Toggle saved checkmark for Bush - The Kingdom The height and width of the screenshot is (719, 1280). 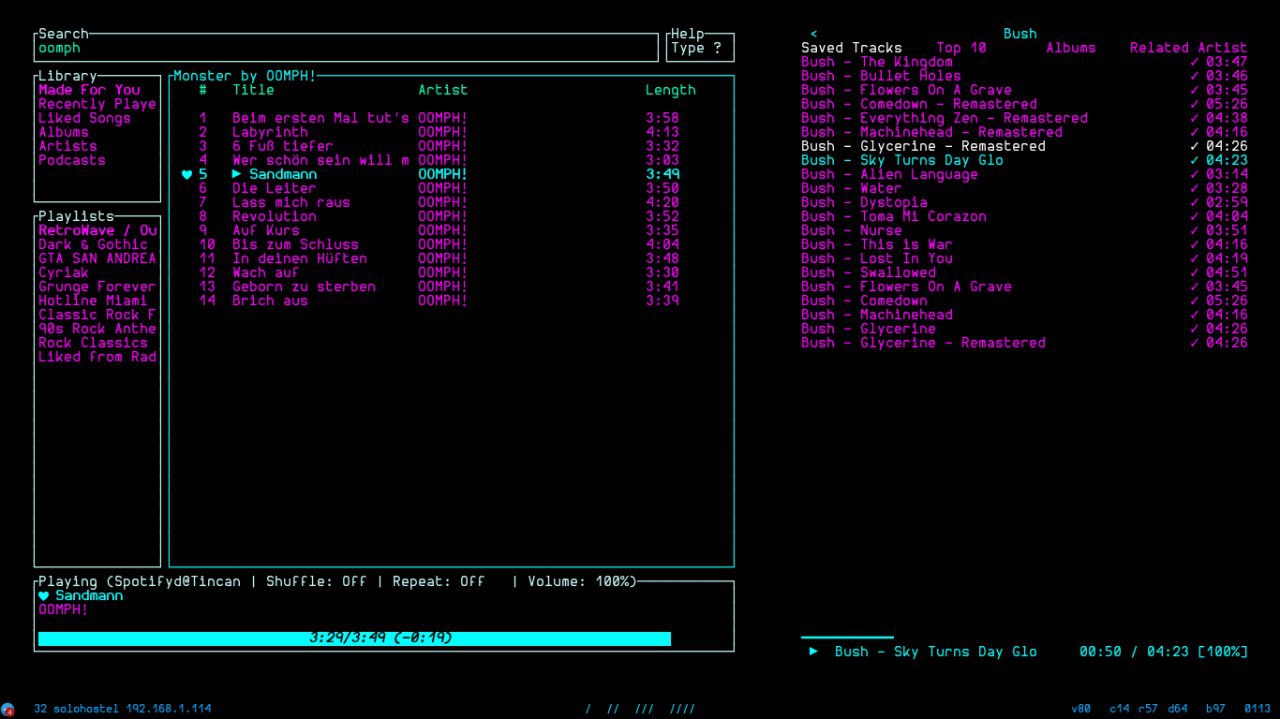click(x=1194, y=62)
